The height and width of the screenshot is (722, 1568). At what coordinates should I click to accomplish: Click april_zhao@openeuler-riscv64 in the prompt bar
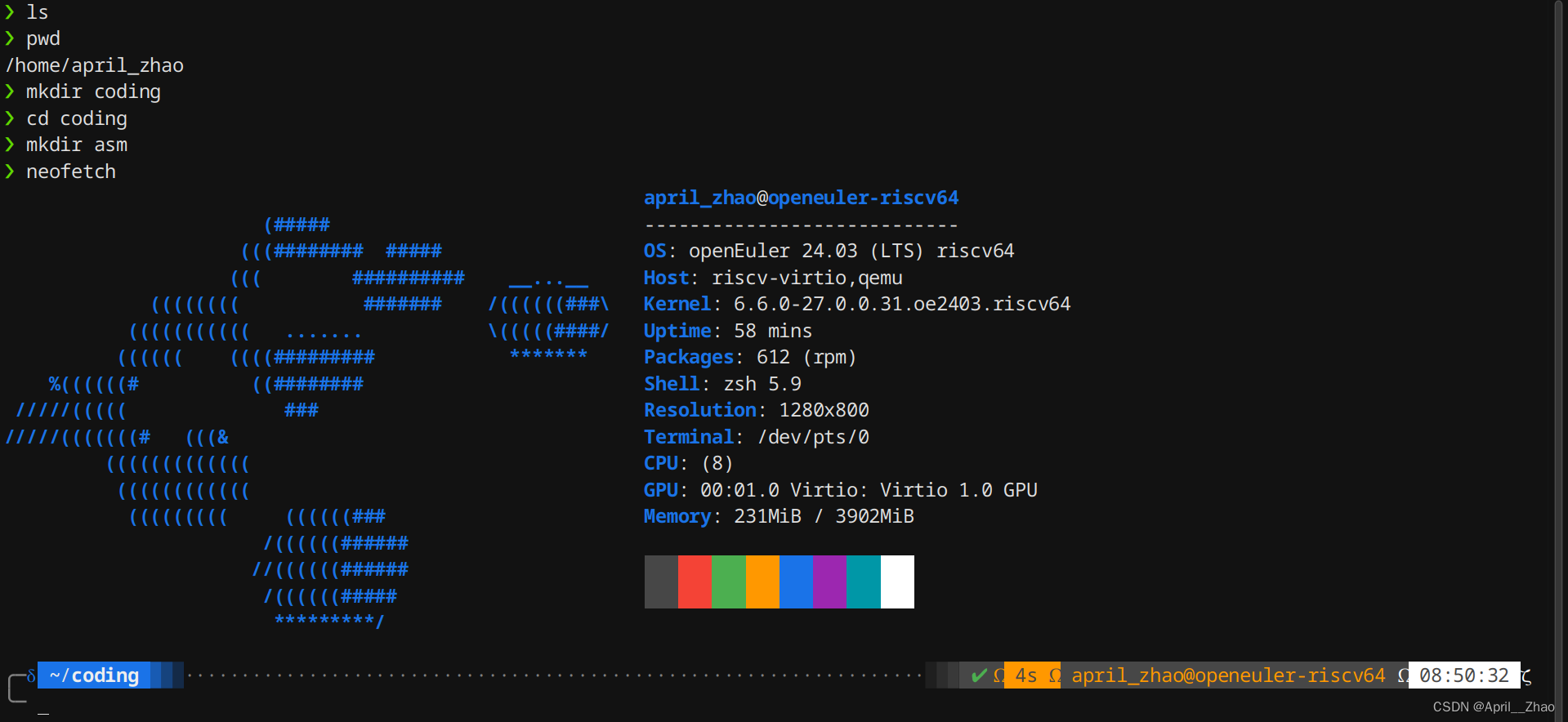coord(1228,675)
